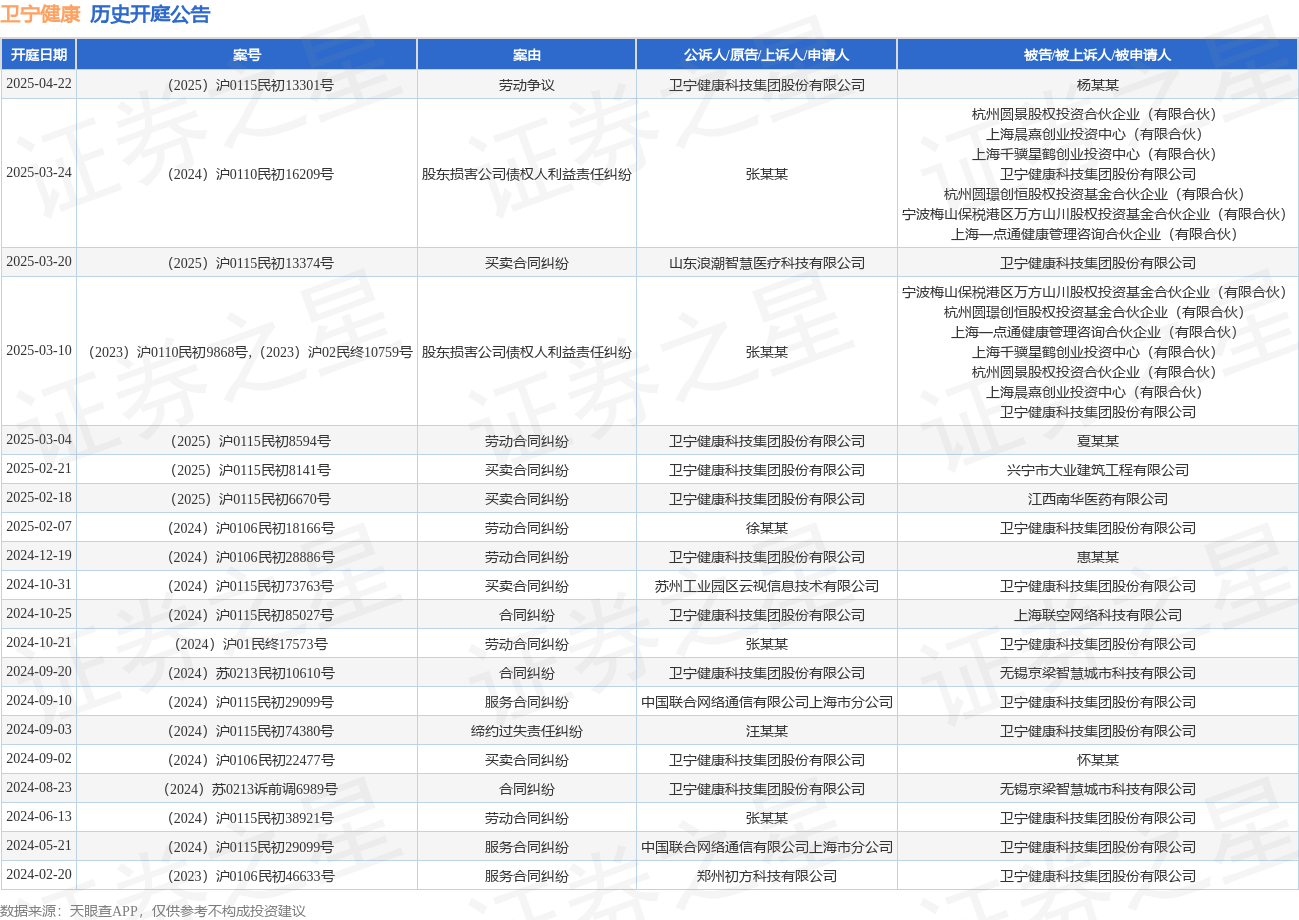
Task: Click date 2025-03-24
Action: pyautogui.click(x=39, y=172)
